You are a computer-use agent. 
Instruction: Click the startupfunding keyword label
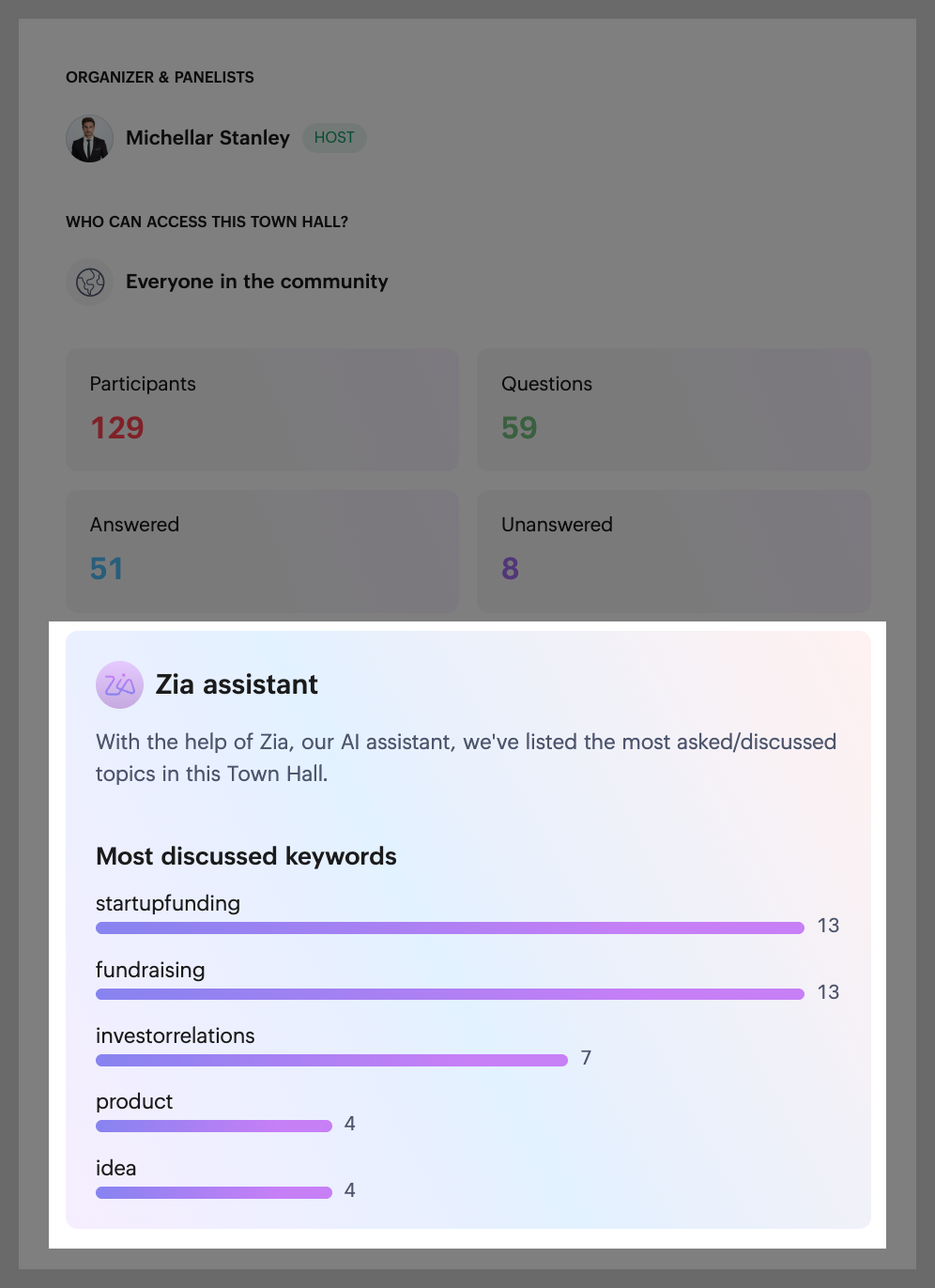coord(168,903)
